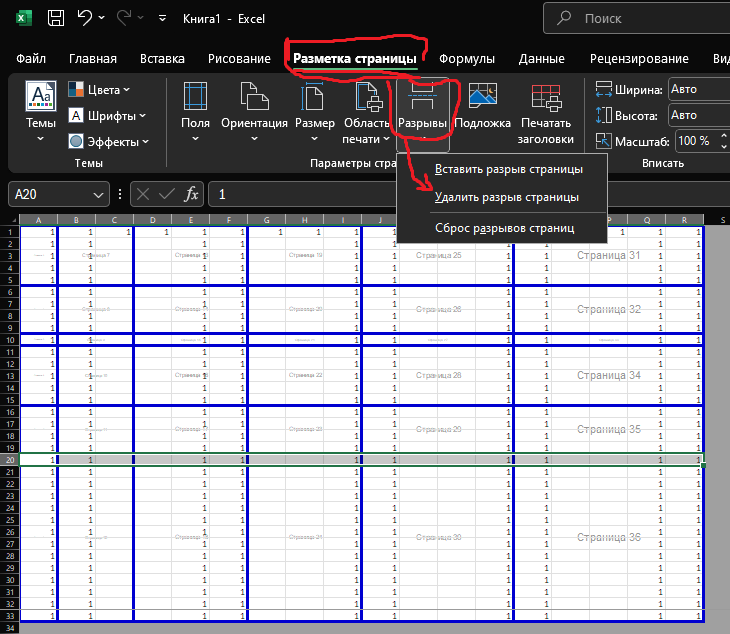The height and width of the screenshot is (634, 730).
Task: Click the Save icon in title bar
Action: click(56, 18)
